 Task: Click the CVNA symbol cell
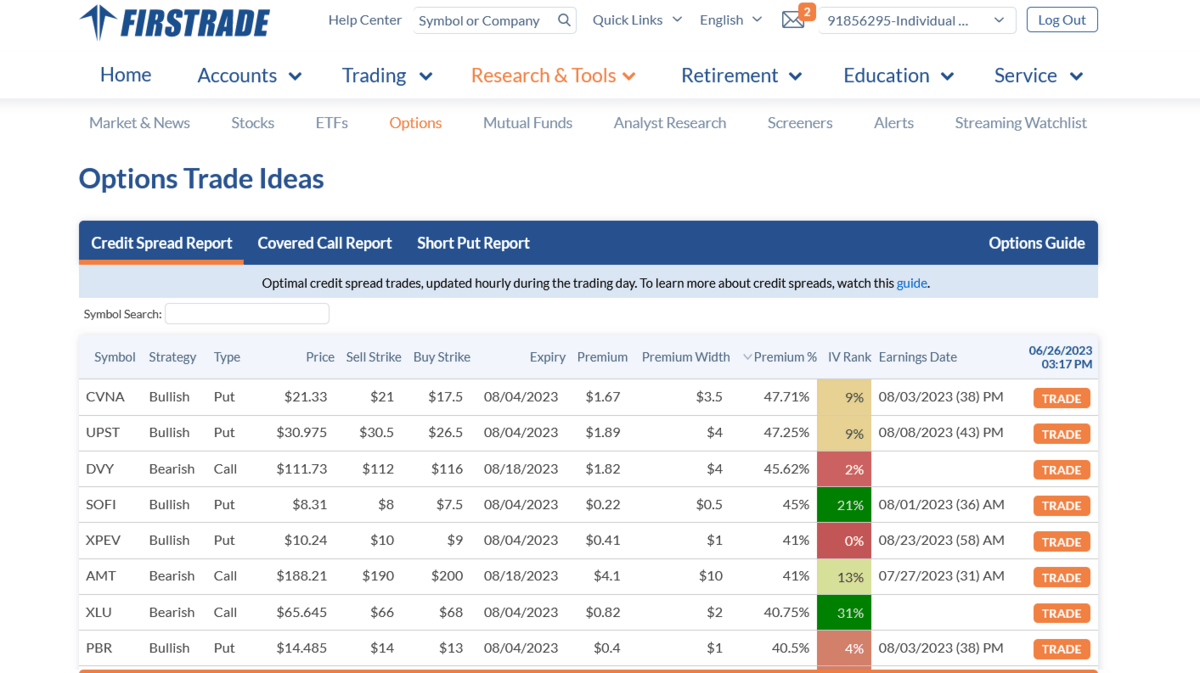click(x=105, y=397)
